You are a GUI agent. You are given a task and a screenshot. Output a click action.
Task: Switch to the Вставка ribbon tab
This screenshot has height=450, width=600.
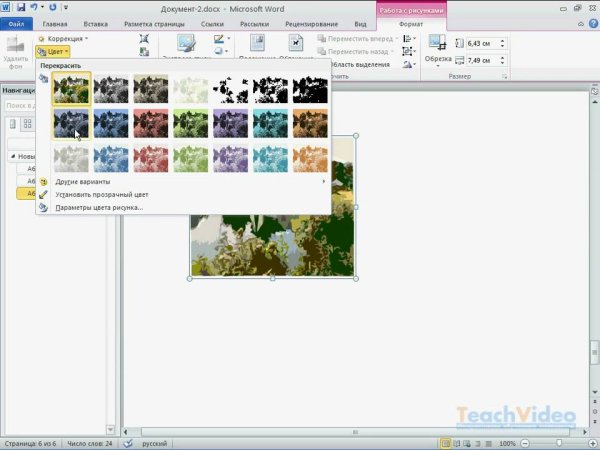tap(96, 23)
